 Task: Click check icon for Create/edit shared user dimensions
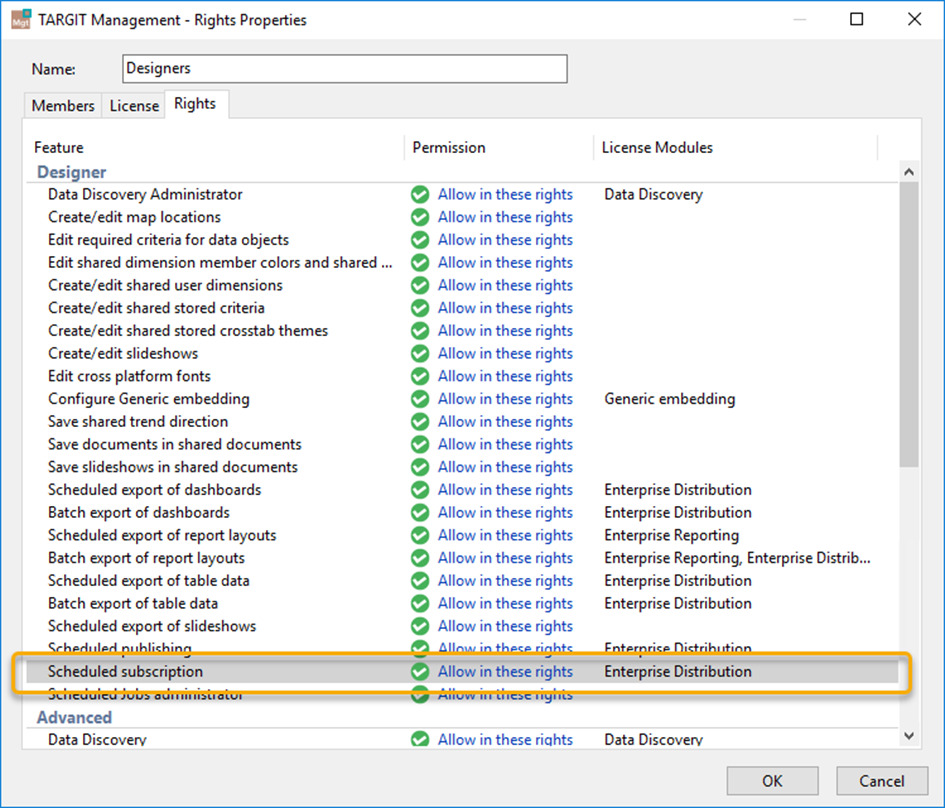click(x=420, y=285)
